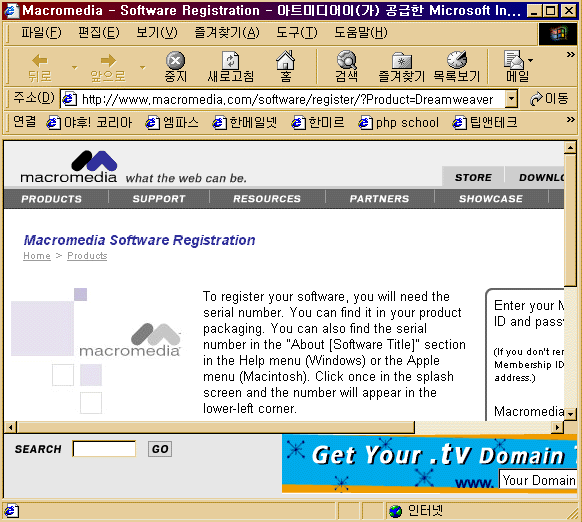
Task: Click the Stop (중지) toolbar icon
Action: tap(175, 60)
